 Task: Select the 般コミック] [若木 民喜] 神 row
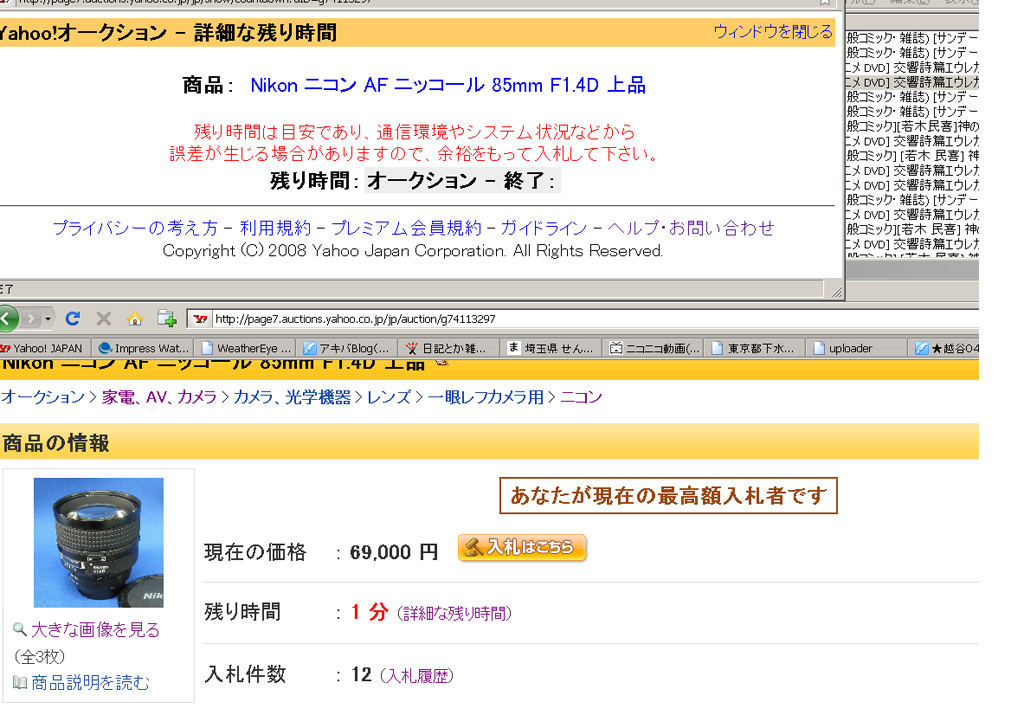[912, 155]
